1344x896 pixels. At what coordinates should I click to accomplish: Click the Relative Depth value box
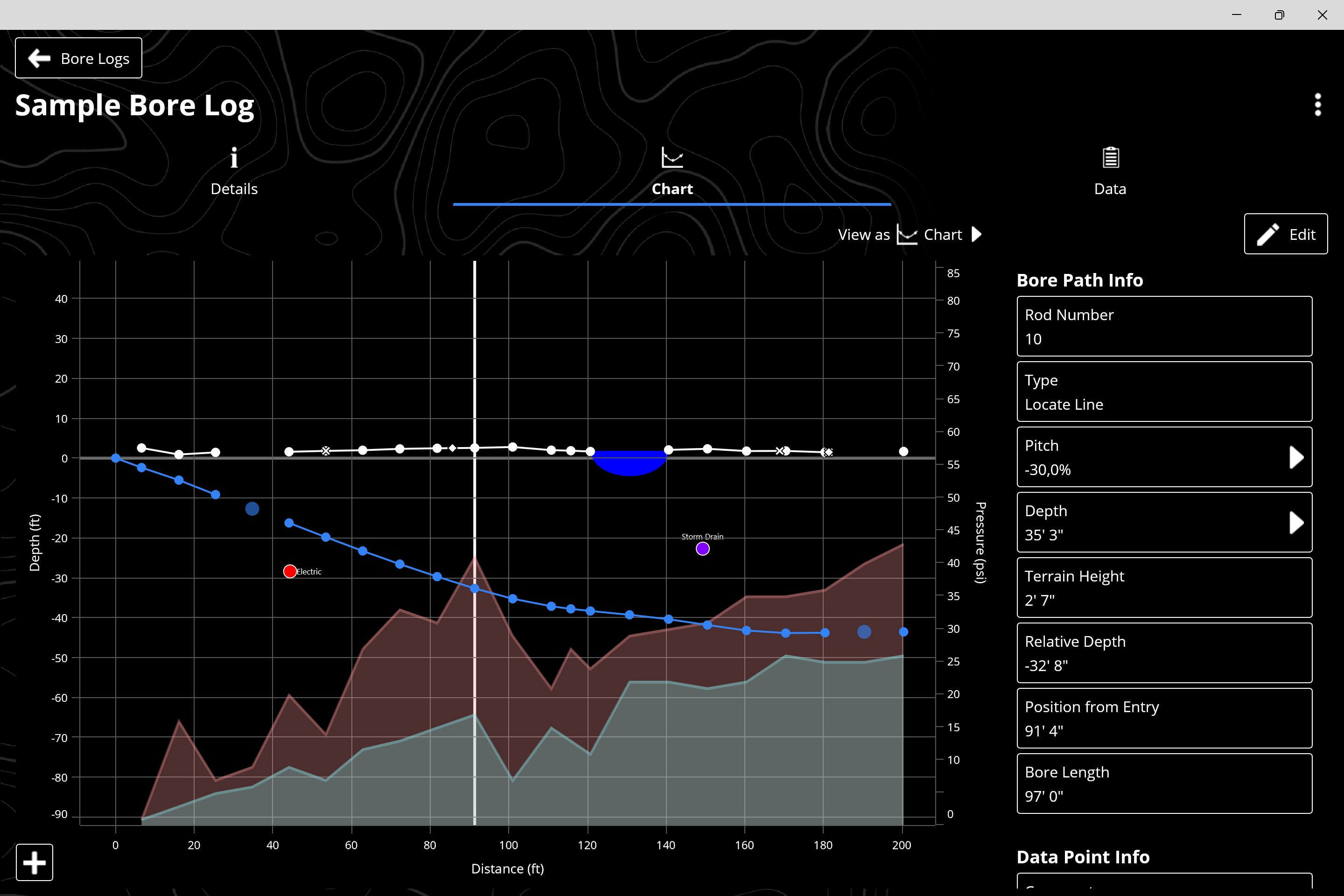tap(1164, 652)
